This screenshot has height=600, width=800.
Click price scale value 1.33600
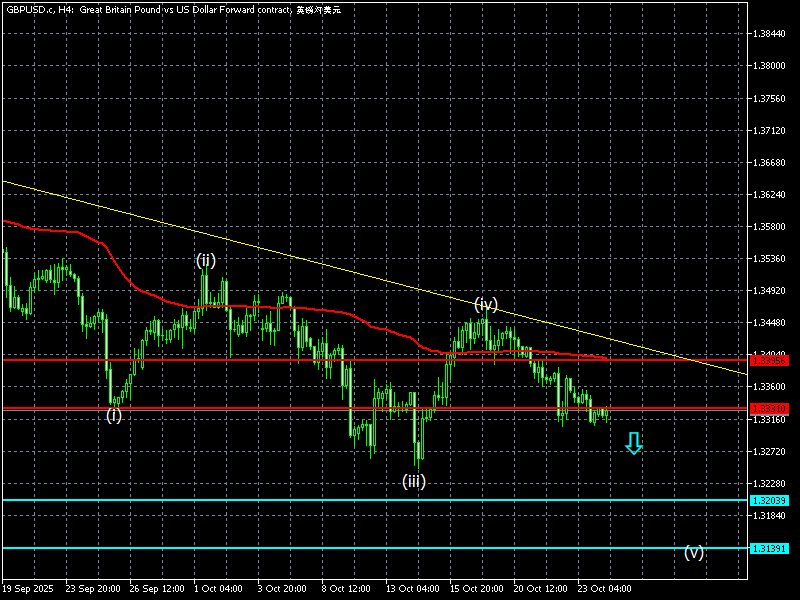pos(769,387)
